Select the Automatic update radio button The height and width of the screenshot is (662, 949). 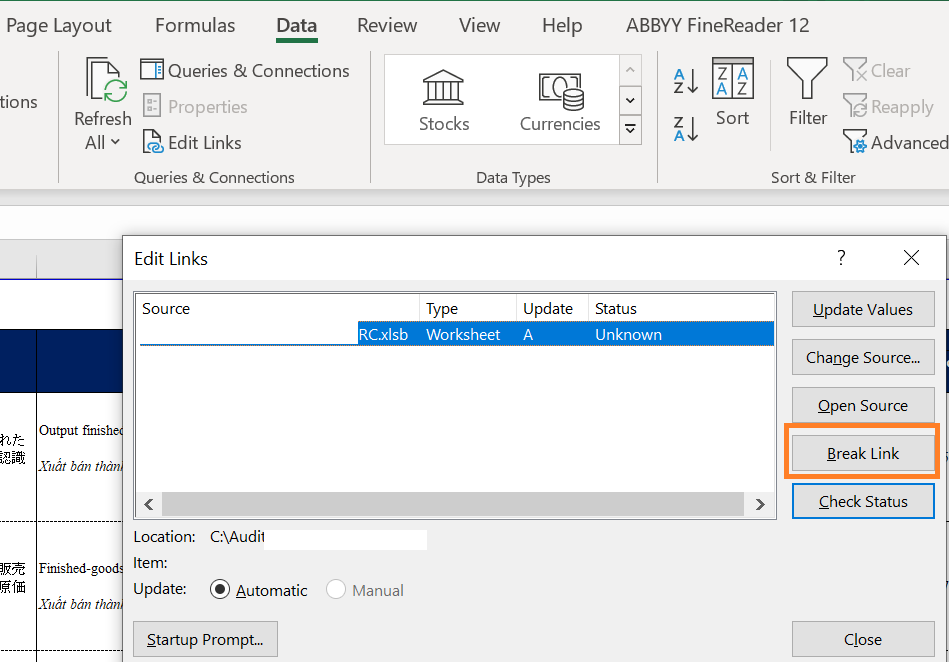(x=220, y=590)
